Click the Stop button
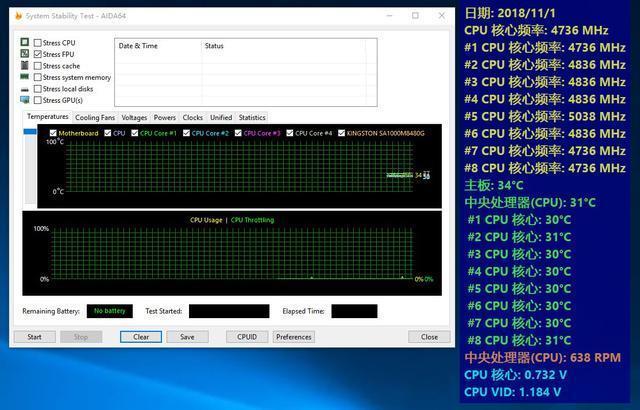This screenshot has height=410, width=640. (81, 337)
